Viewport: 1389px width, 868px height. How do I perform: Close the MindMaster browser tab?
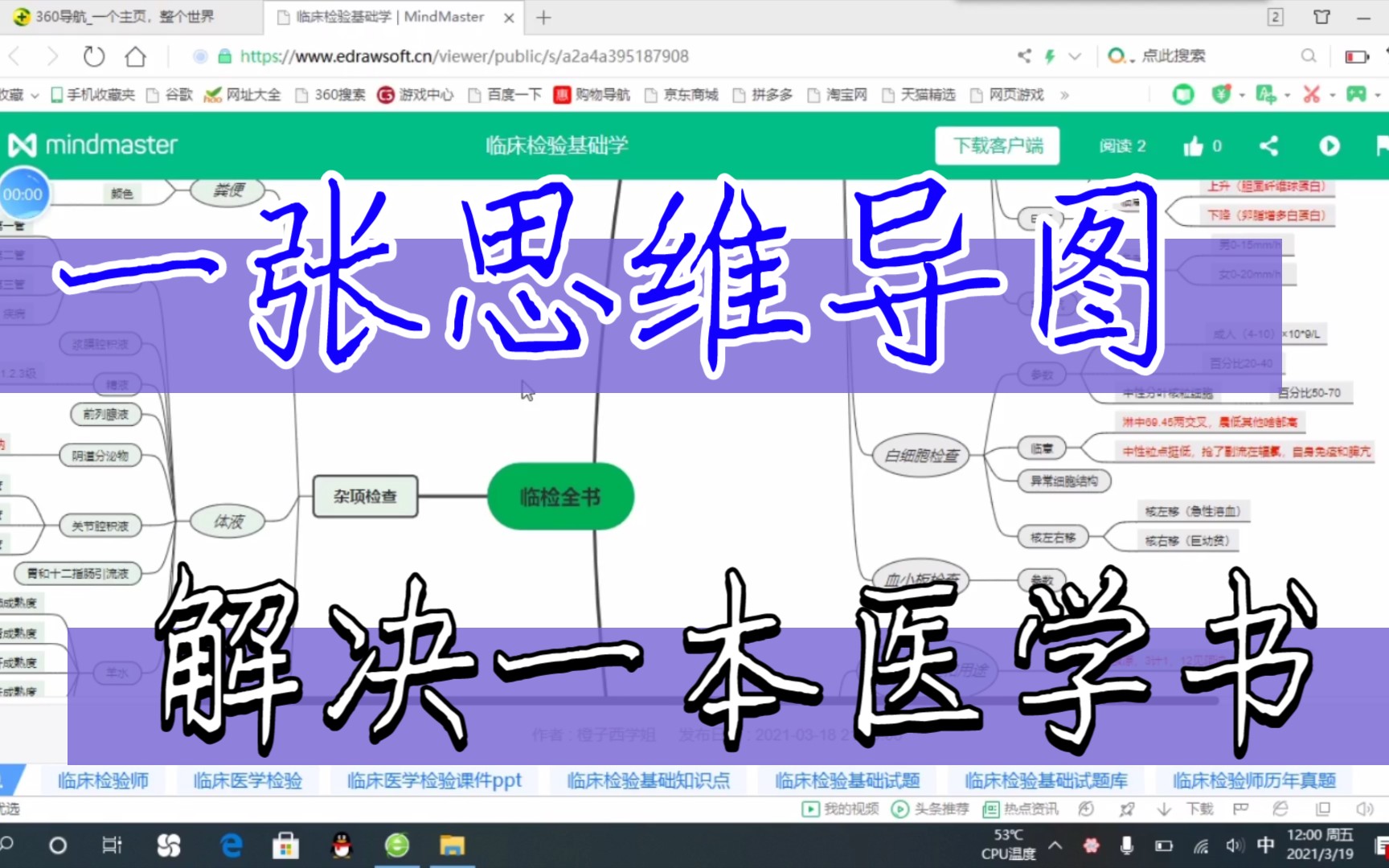pyautogui.click(x=509, y=18)
